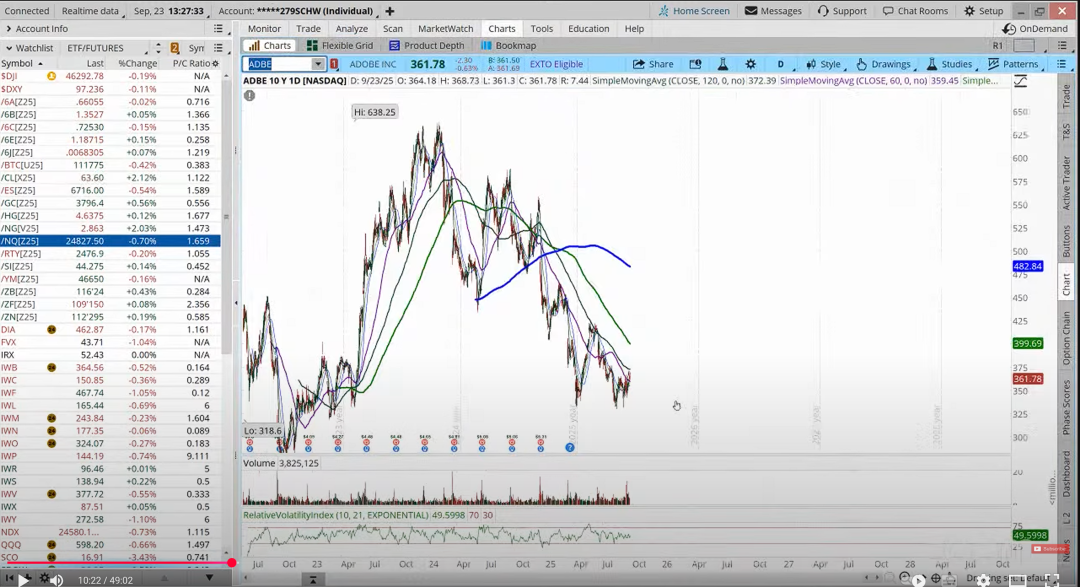Select the QQQ symbol in the watchlist
1080x587 pixels.
[x=10, y=544]
